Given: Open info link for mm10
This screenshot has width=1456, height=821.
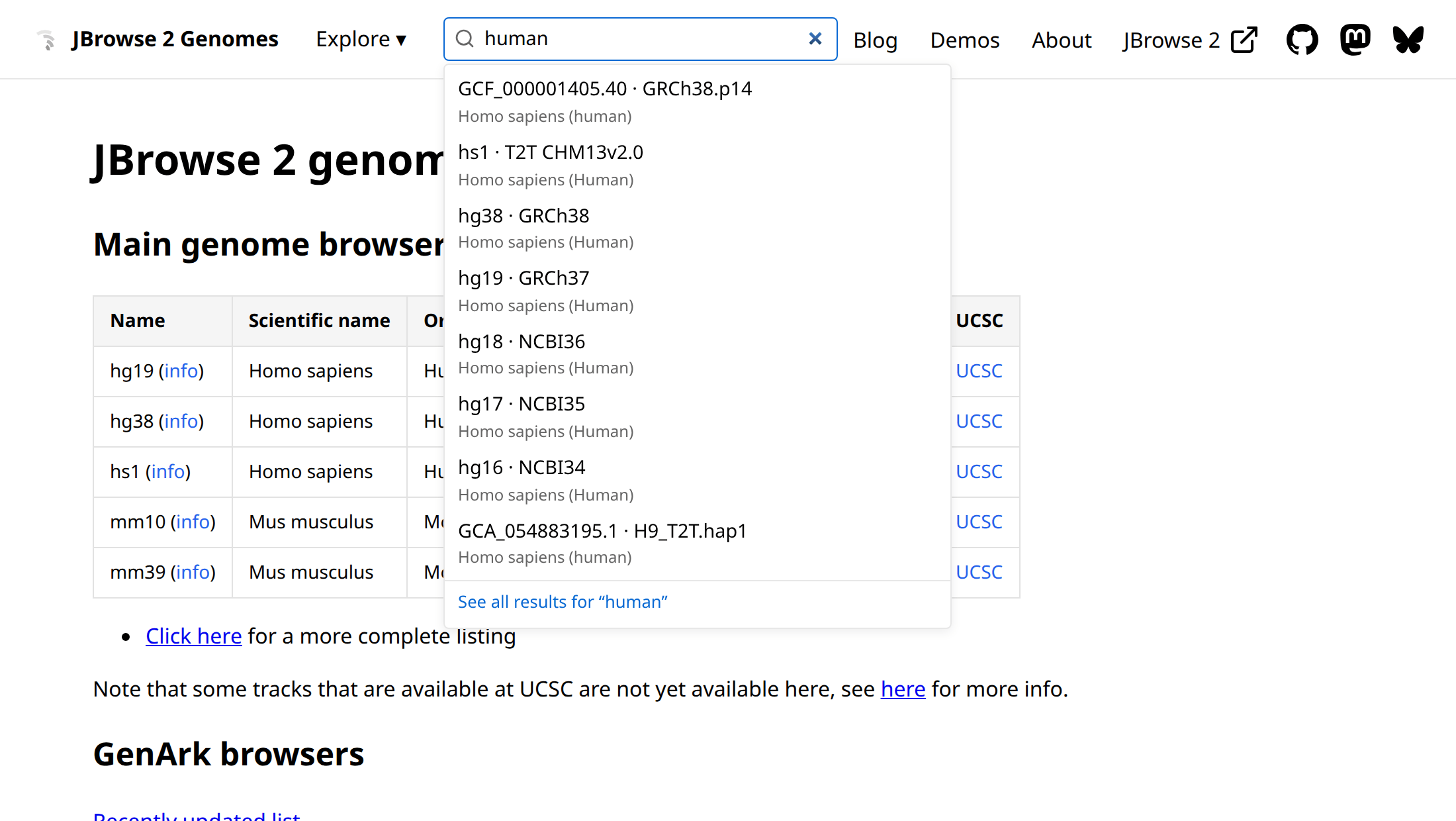Looking at the screenshot, I should pos(193,522).
